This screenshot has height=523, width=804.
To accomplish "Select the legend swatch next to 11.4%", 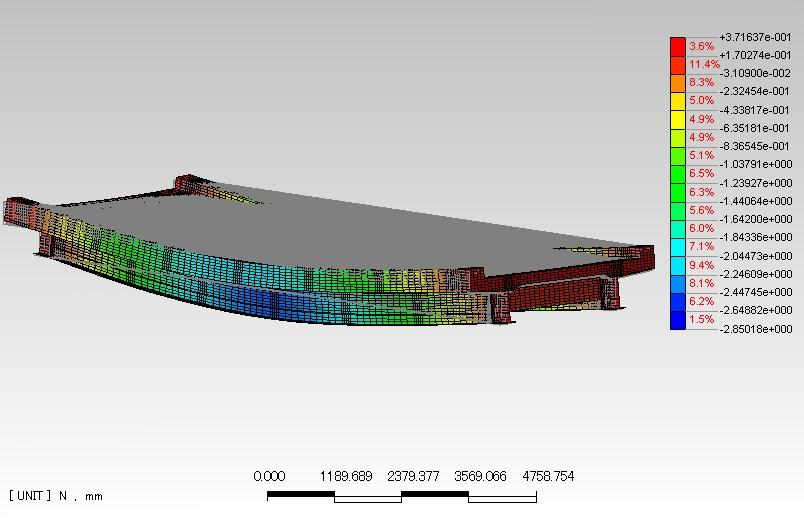I will point(678,66).
